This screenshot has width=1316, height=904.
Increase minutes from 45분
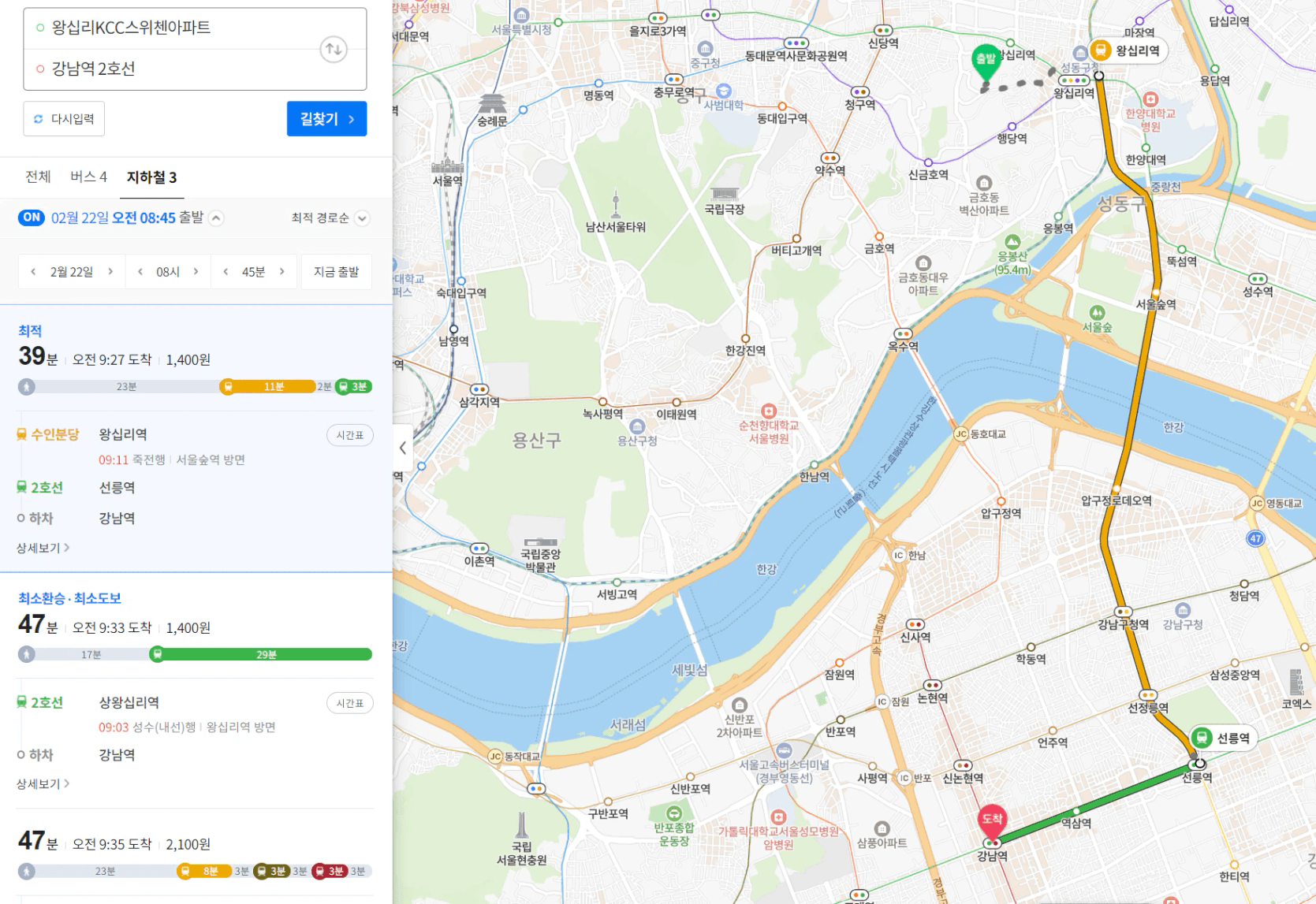(x=281, y=272)
